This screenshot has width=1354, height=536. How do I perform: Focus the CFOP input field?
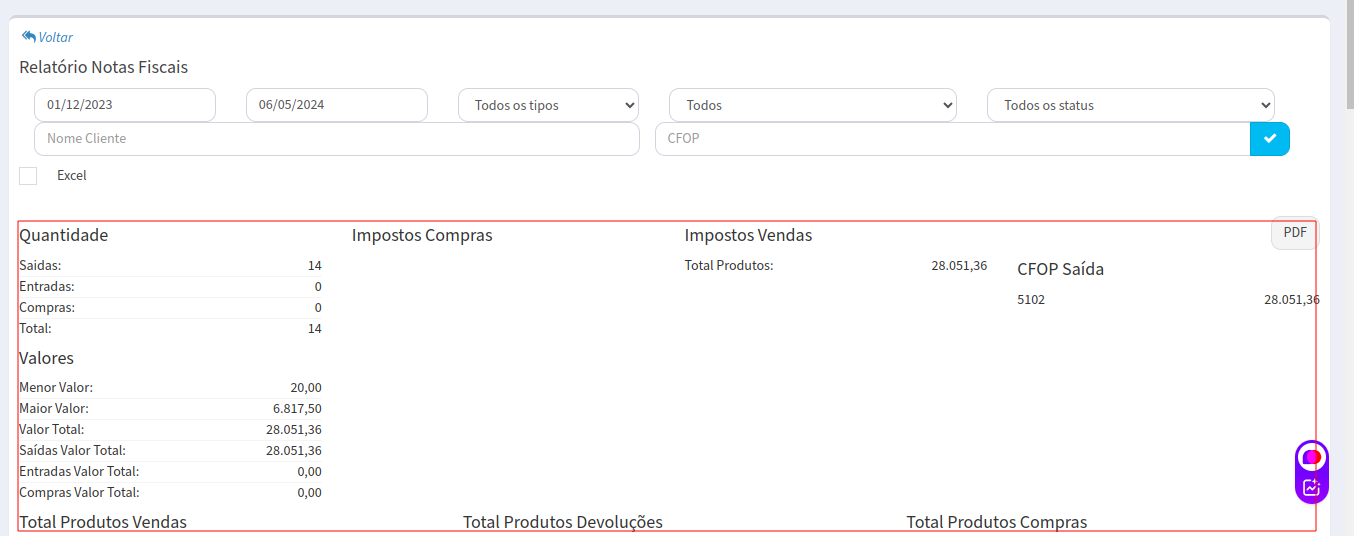coord(952,139)
